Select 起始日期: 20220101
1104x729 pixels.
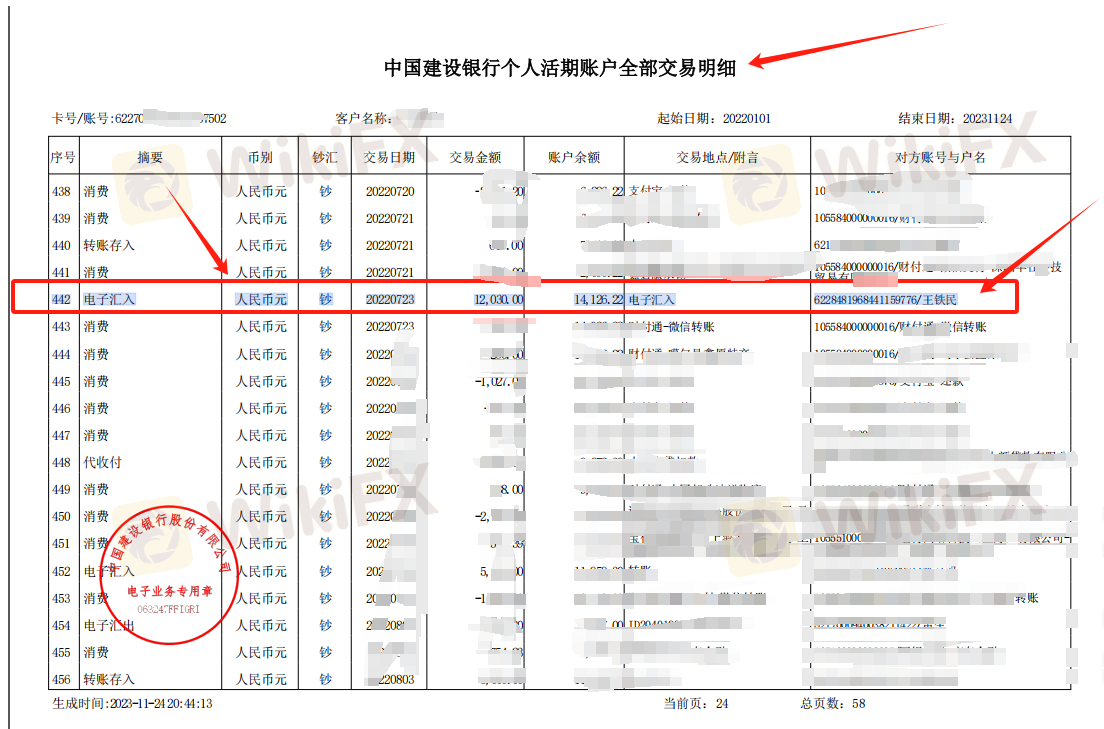[x=714, y=118]
